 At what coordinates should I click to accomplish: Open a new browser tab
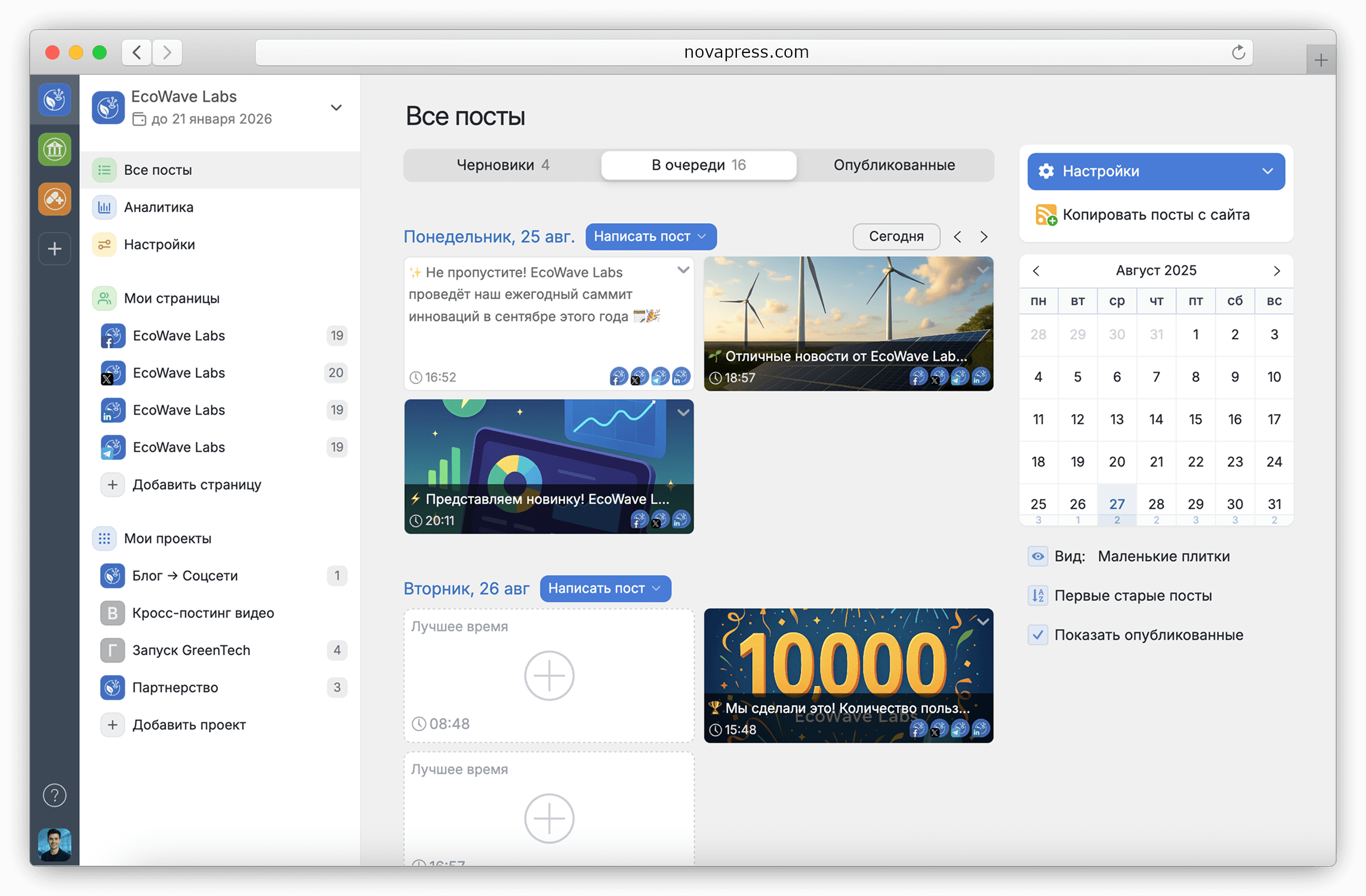click(1321, 59)
